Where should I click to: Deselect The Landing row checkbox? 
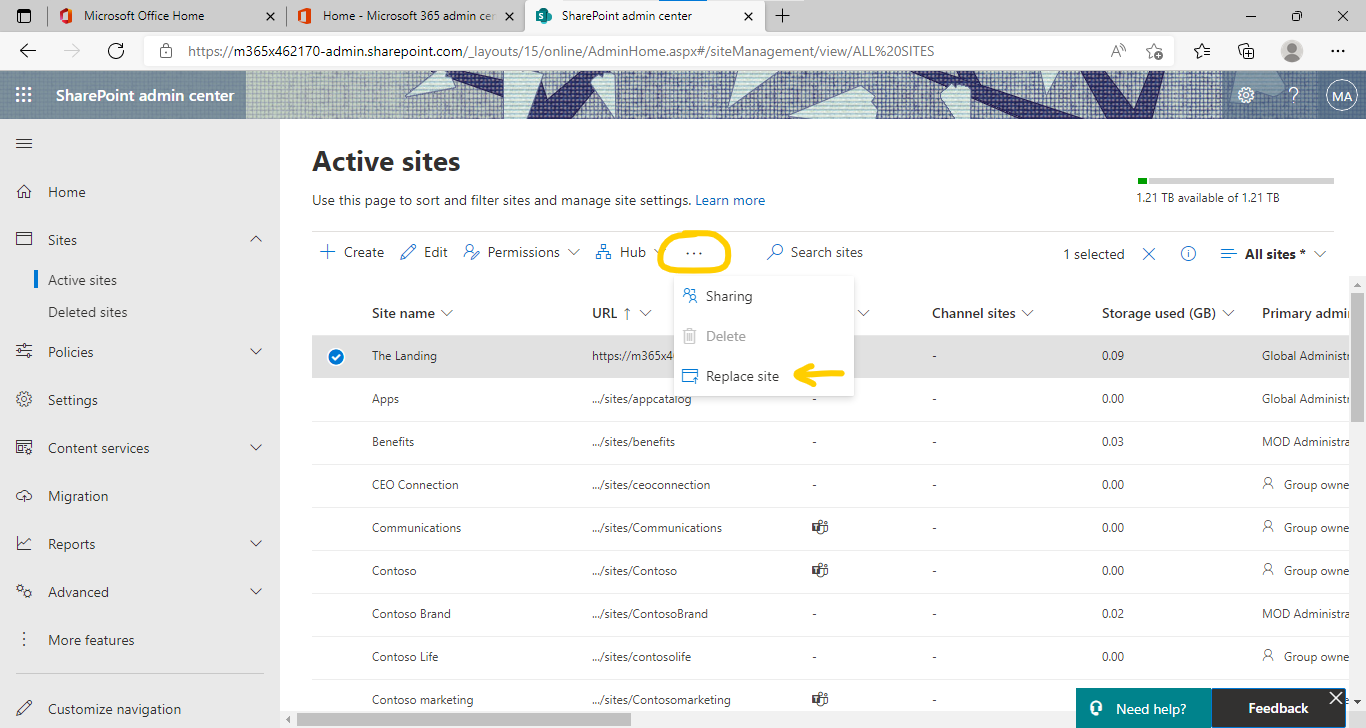point(336,356)
